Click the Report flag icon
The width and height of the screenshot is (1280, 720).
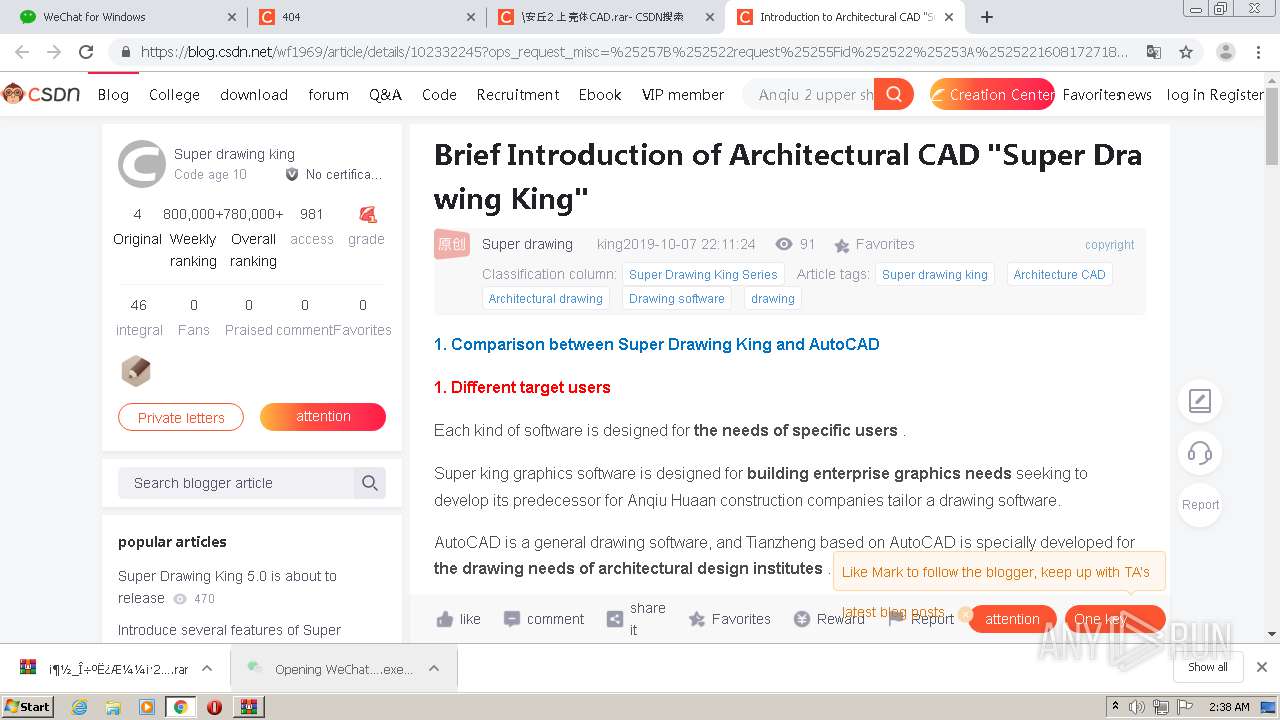[896, 619]
